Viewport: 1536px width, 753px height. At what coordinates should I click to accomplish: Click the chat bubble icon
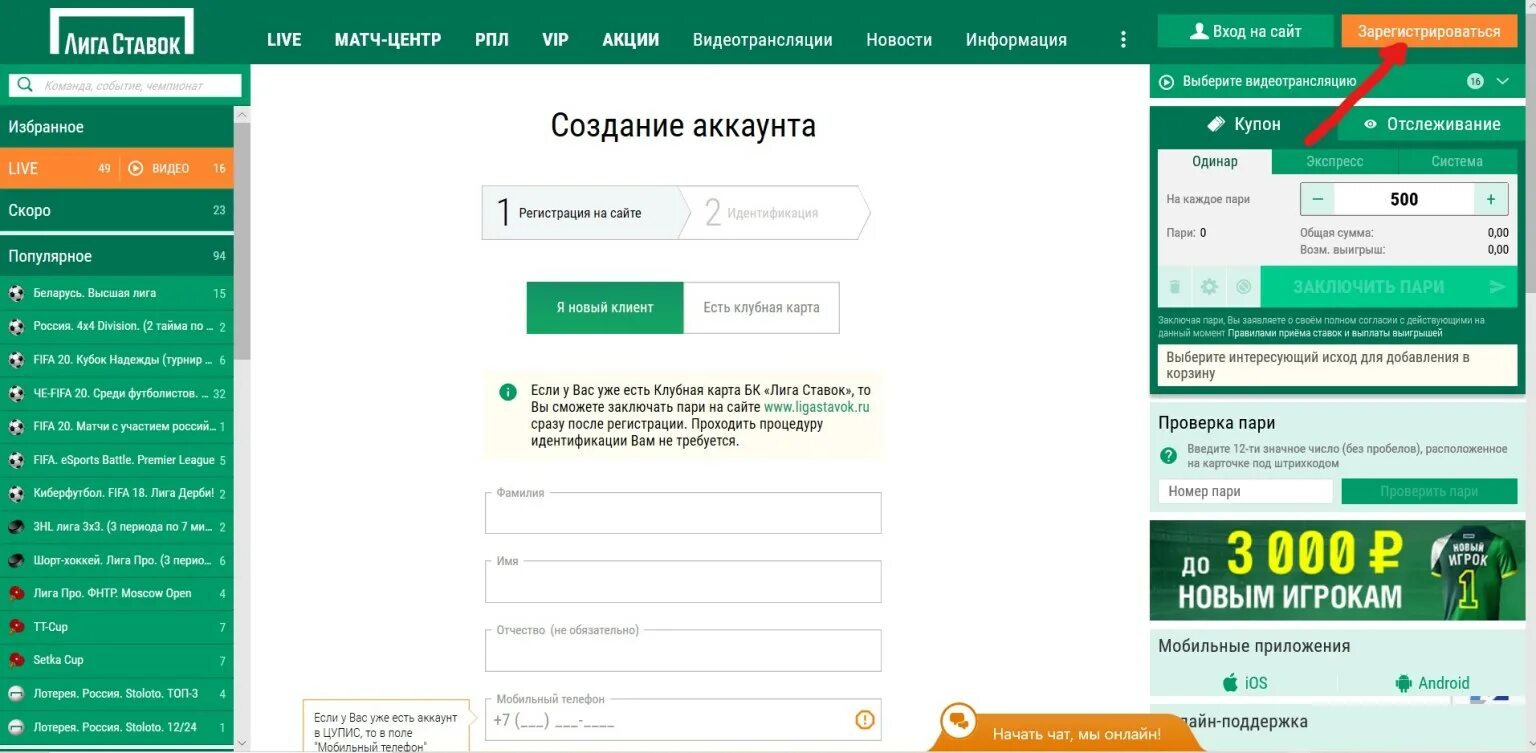coord(959,720)
